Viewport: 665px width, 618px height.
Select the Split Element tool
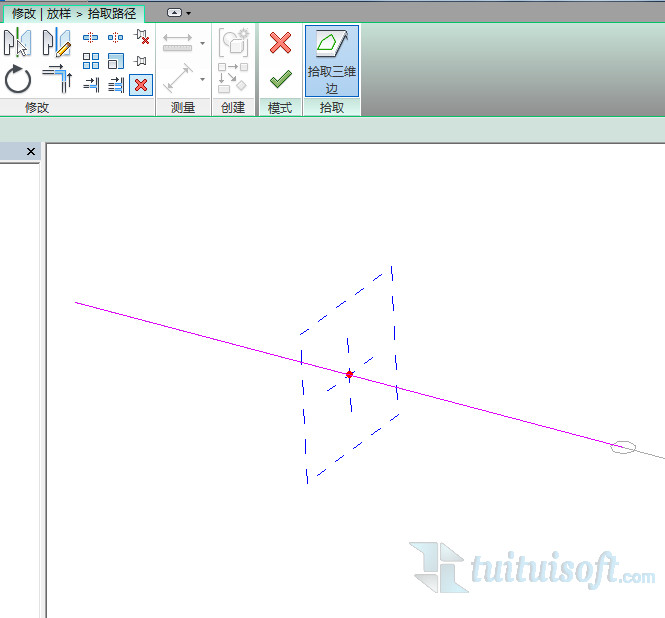tap(91, 38)
